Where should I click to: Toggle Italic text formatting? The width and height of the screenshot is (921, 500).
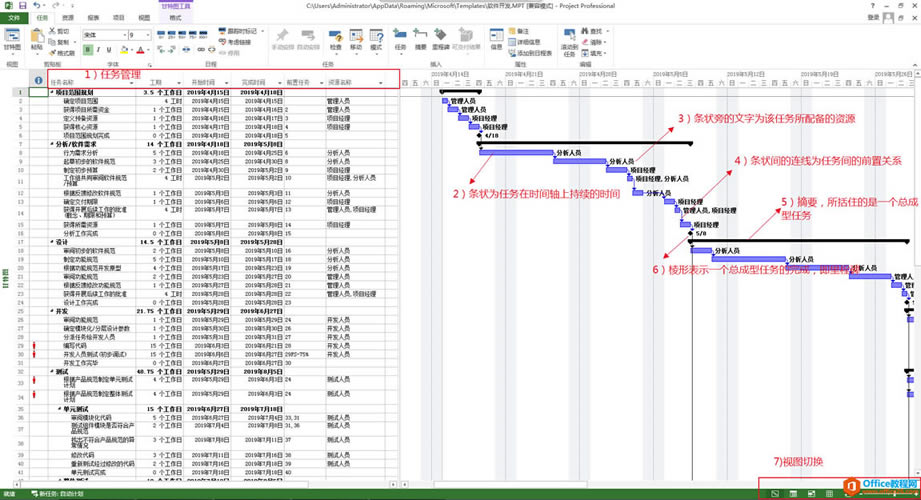coord(97,48)
